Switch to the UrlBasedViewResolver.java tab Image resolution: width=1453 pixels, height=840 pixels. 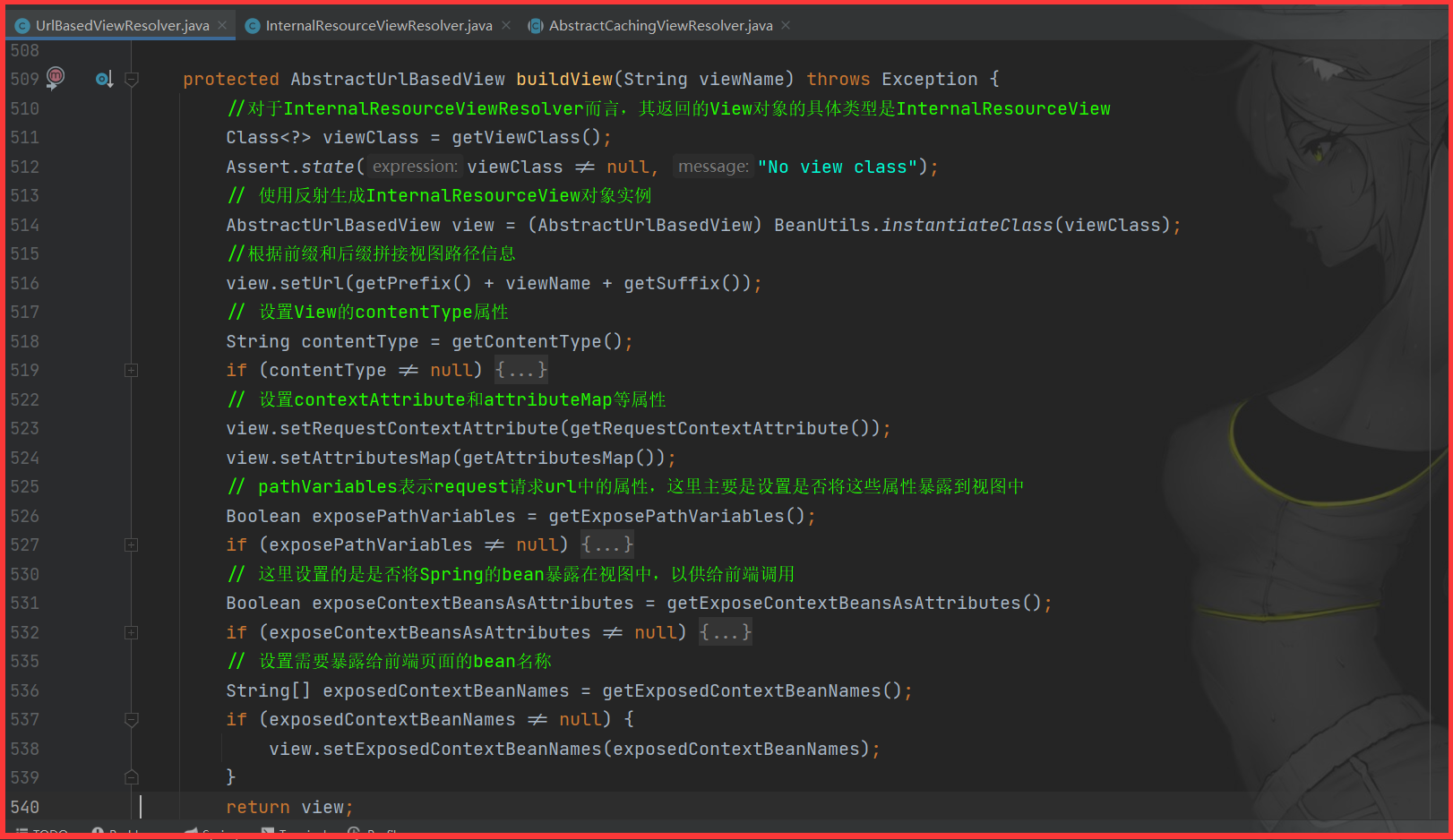pyautogui.click(x=122, y=25)
